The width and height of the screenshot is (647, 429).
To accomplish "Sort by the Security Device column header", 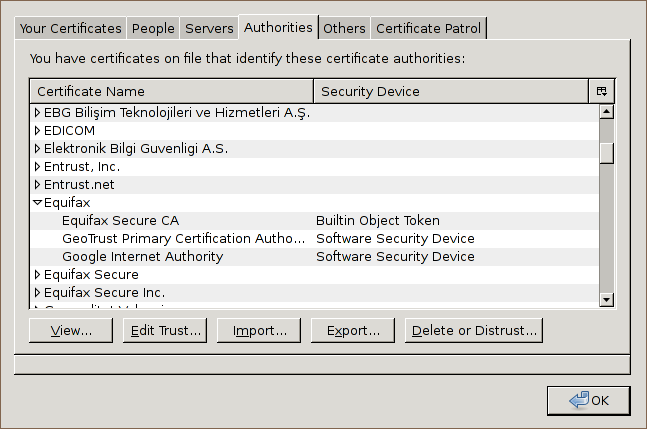I will click(x=451, y=91).
